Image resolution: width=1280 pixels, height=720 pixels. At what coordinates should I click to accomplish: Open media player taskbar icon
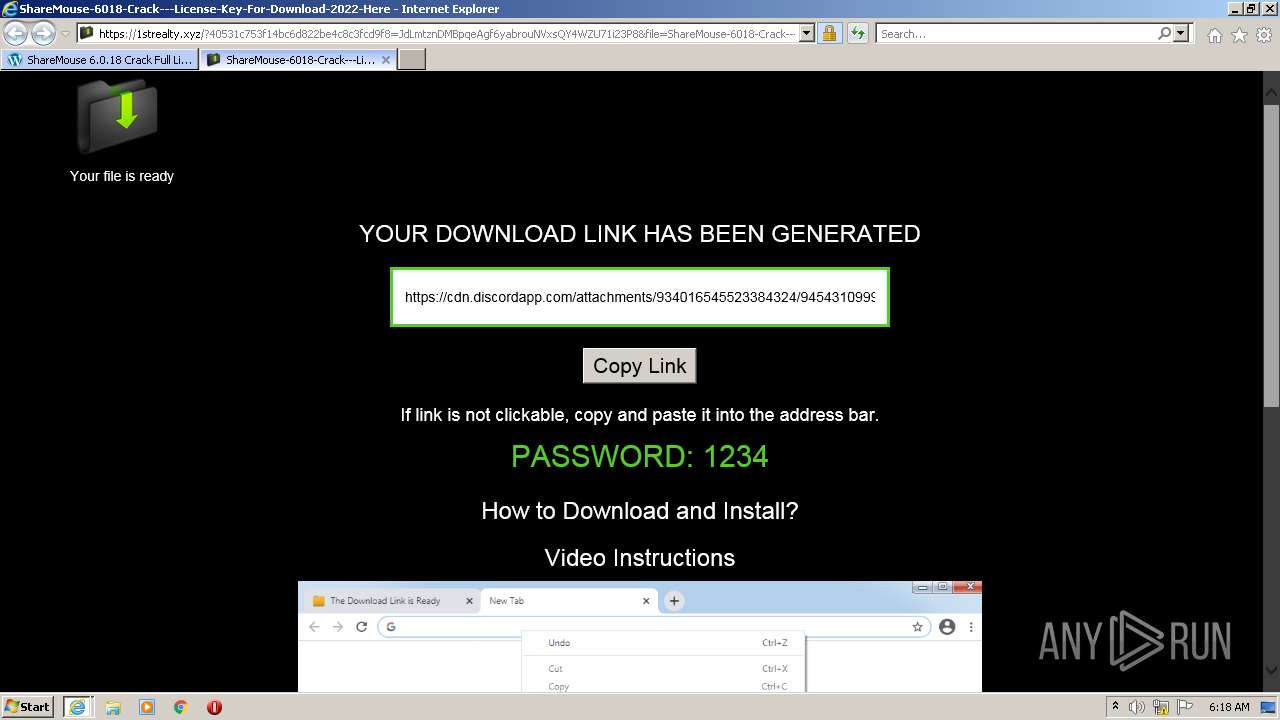(x=147, y=707)
